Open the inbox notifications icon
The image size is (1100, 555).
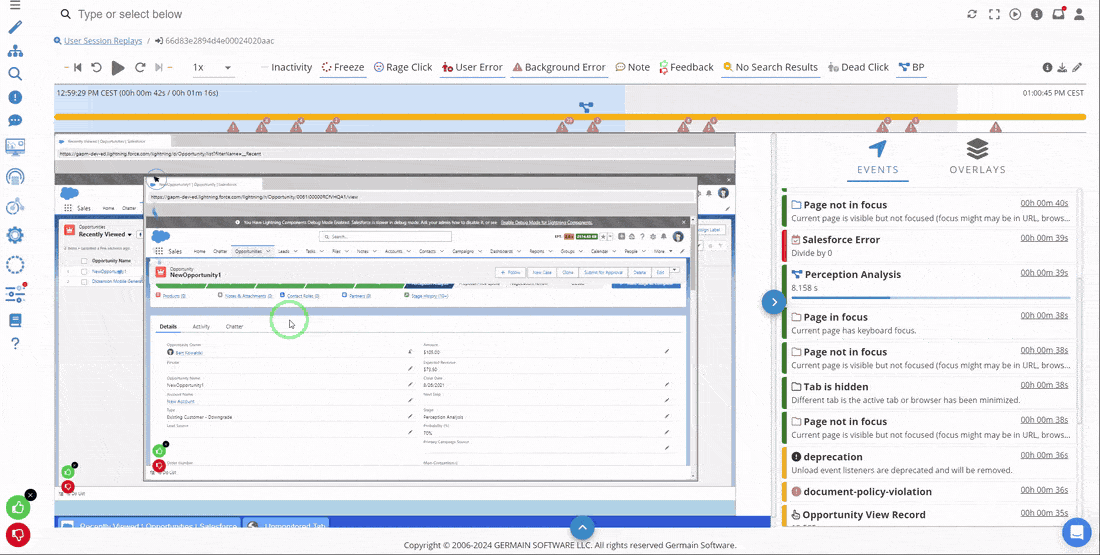click(x=1058, y=13)
